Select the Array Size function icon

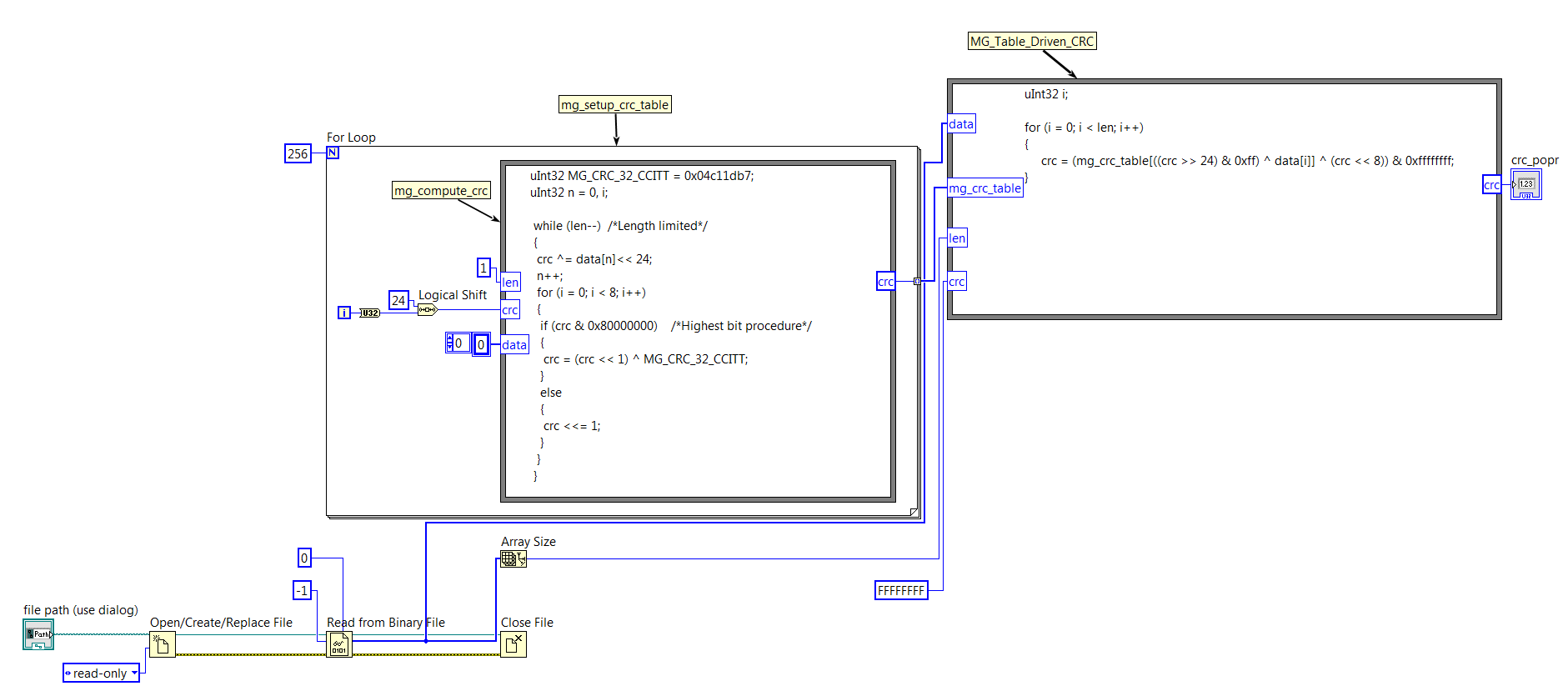(513, 559)
